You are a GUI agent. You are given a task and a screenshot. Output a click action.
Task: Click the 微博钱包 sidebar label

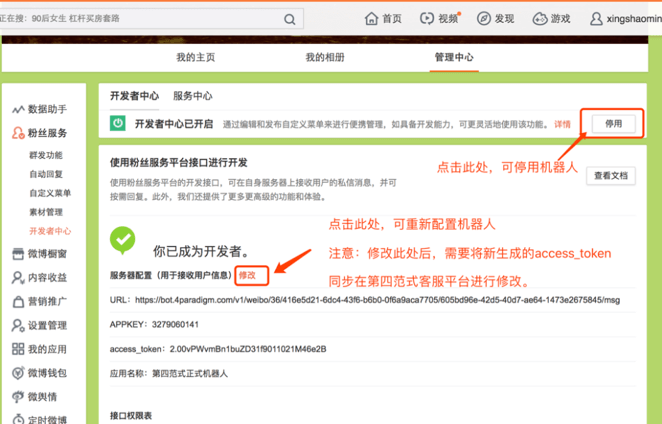[47, 373]
